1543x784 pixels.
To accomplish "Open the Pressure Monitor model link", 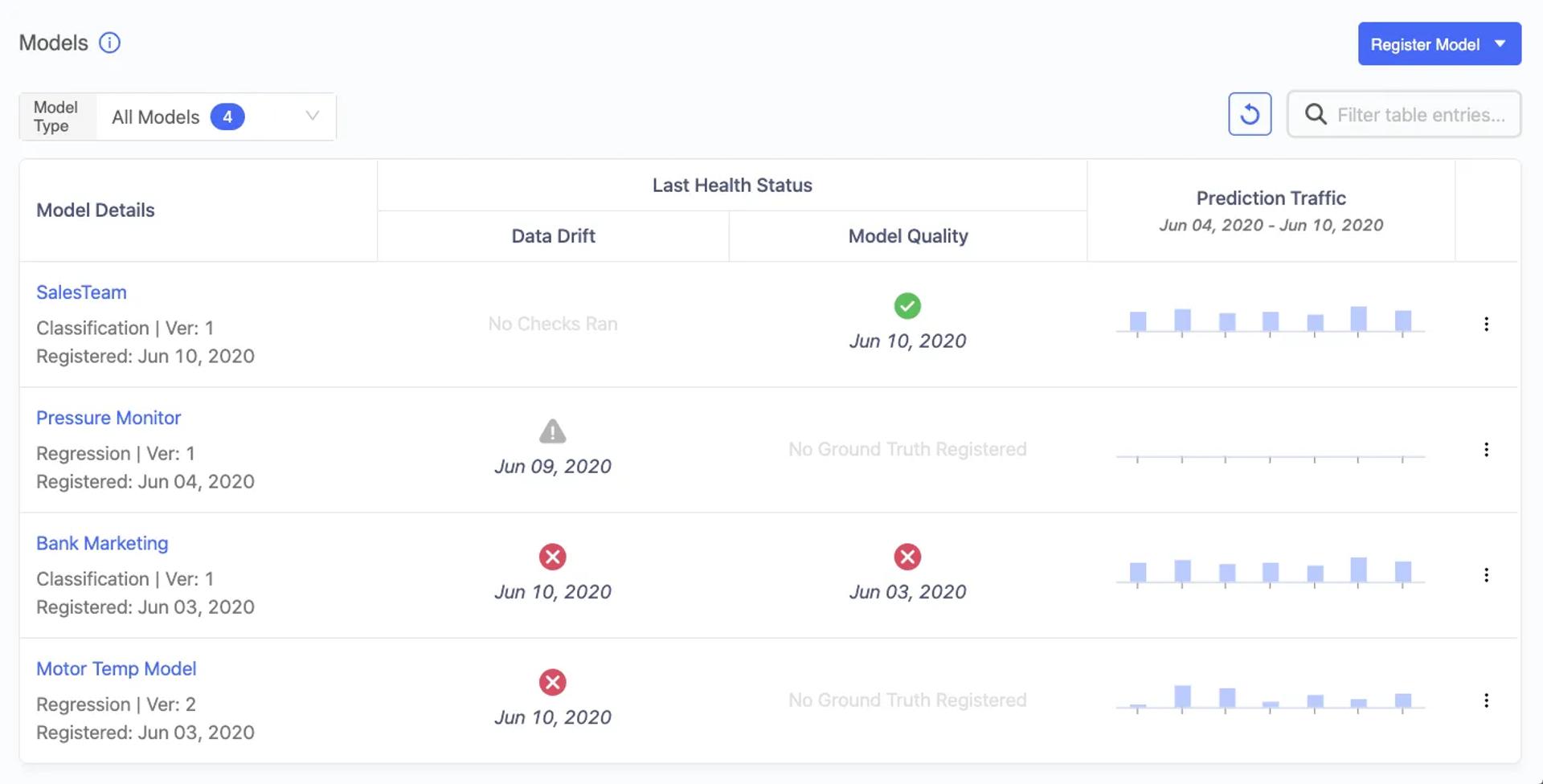I will [108, 418].
